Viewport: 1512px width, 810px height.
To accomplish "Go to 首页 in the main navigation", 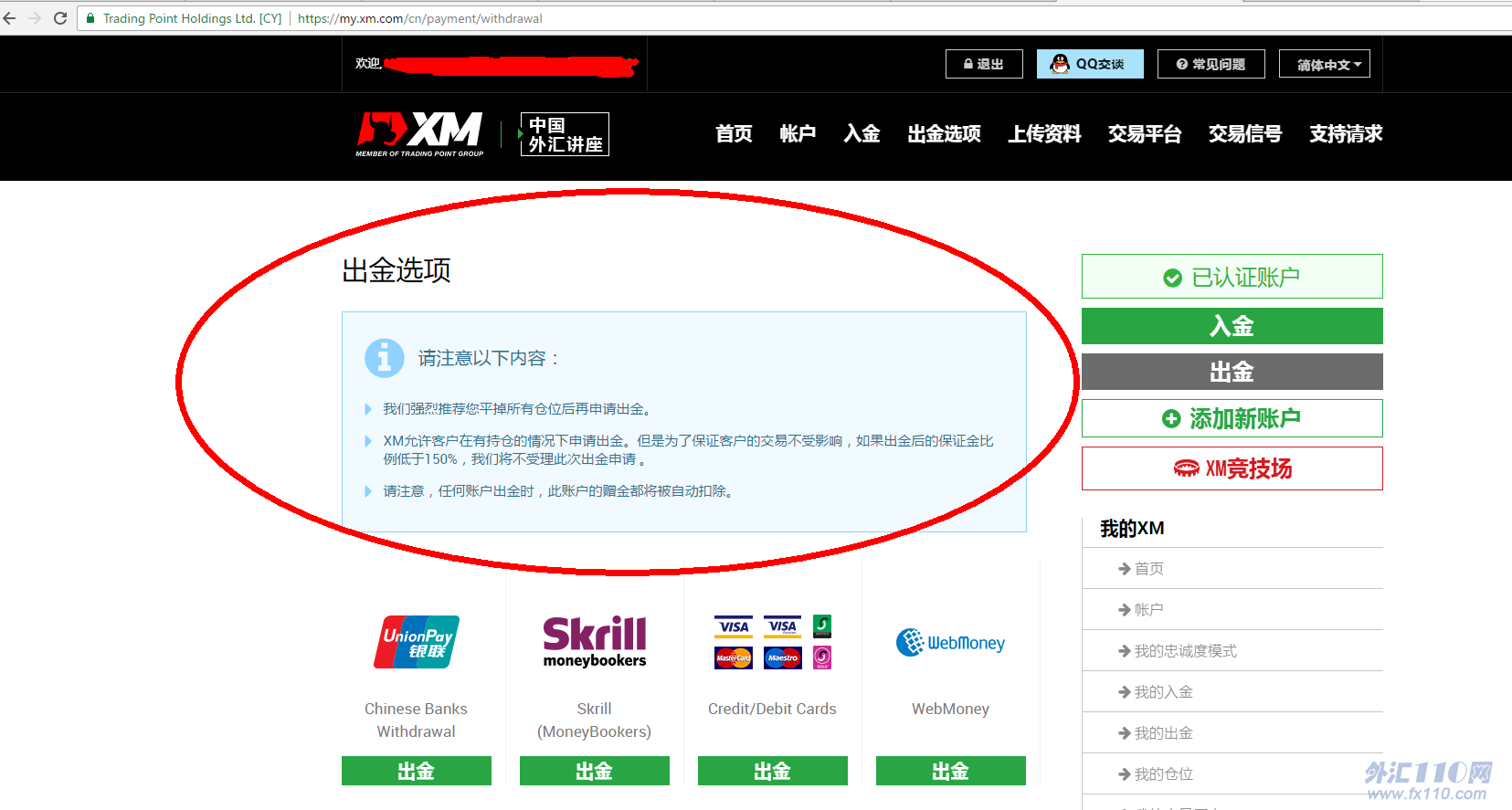I will pyautogui.click(x=734, y=134).
